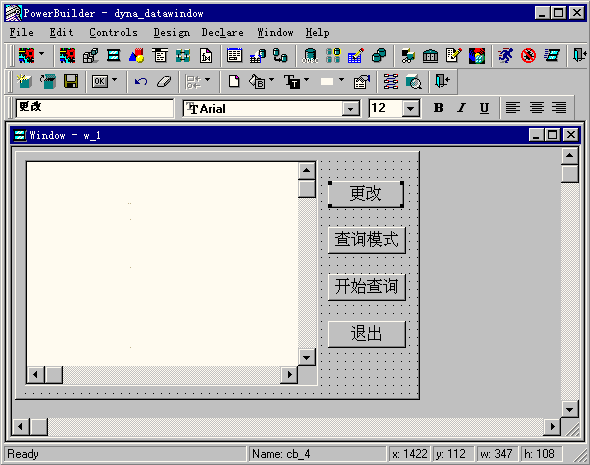590x465 pixels.
Task: Click the Script lines icon
Action: 391,81
